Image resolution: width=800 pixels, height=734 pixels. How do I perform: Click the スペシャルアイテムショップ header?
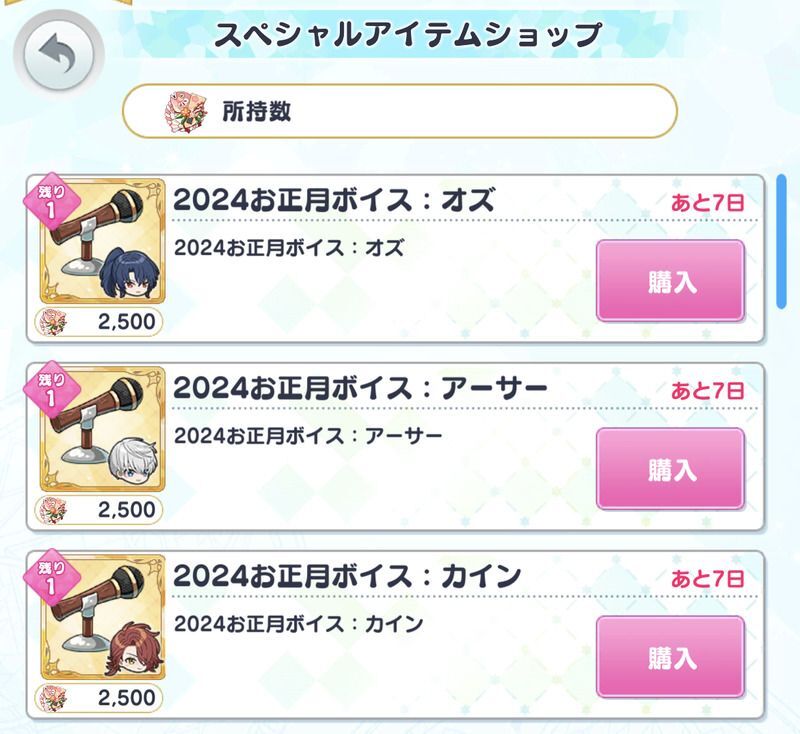[x=407, y=35]
